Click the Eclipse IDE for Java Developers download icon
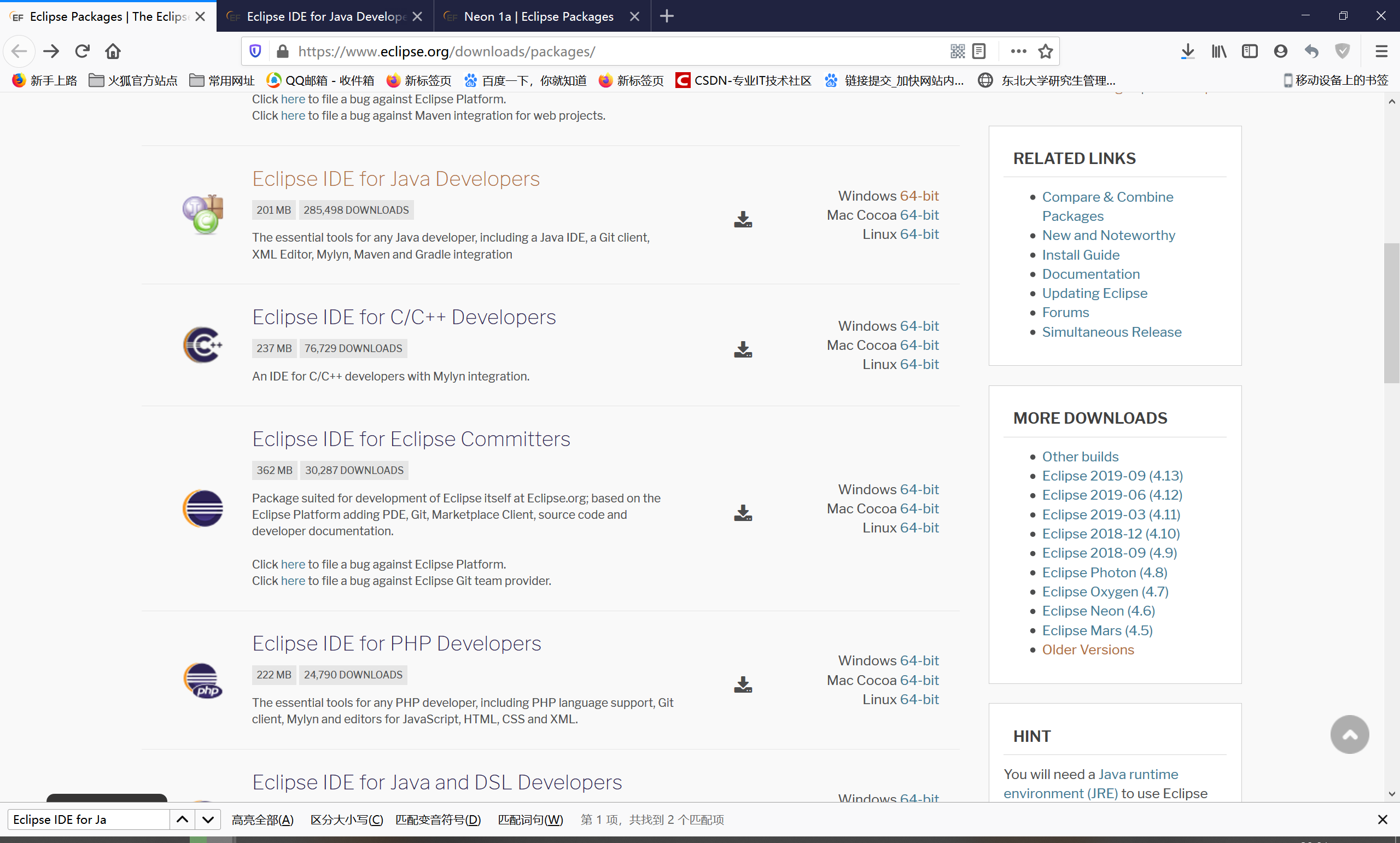Image resolution: width=1400 pixels, height=843 pixels. [x=742, y=219]
